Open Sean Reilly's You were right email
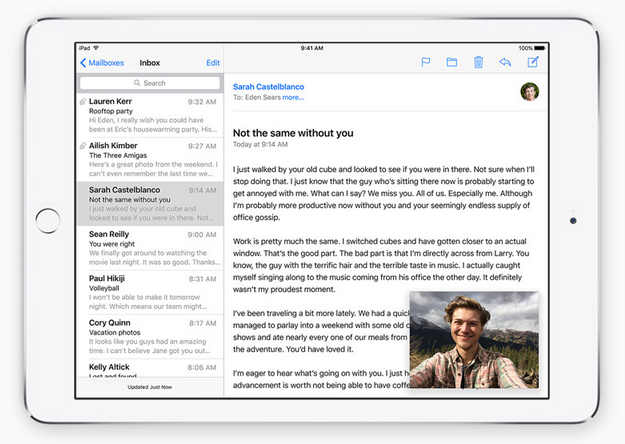Screen dimensions: 625x444 pos(150,248)
